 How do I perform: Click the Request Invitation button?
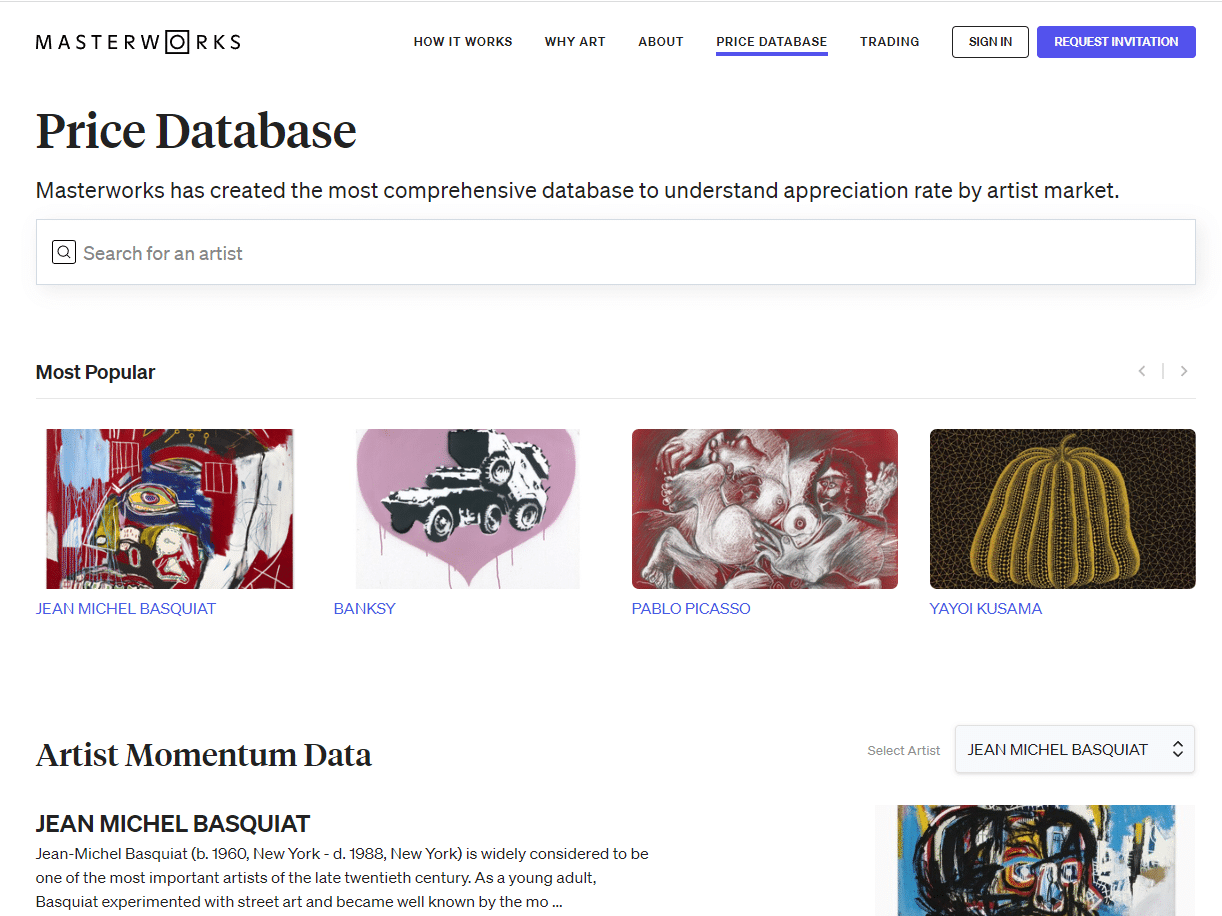(1116, 42)
